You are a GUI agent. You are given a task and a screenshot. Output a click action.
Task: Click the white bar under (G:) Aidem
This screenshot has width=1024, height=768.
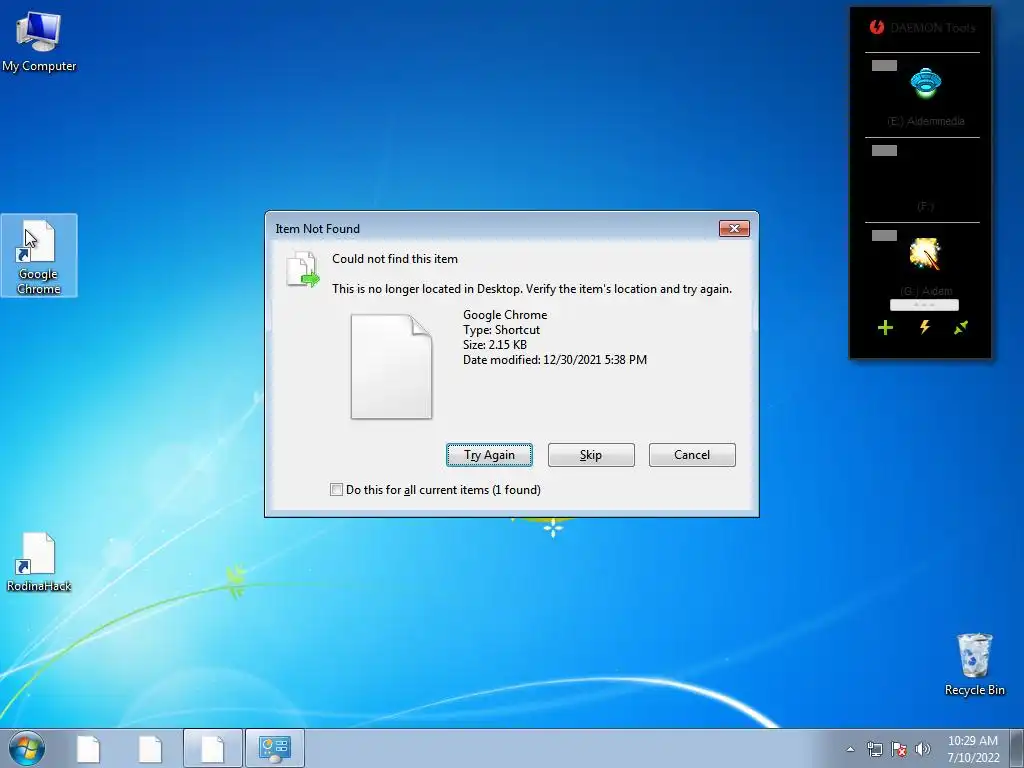tap(924, 305)
